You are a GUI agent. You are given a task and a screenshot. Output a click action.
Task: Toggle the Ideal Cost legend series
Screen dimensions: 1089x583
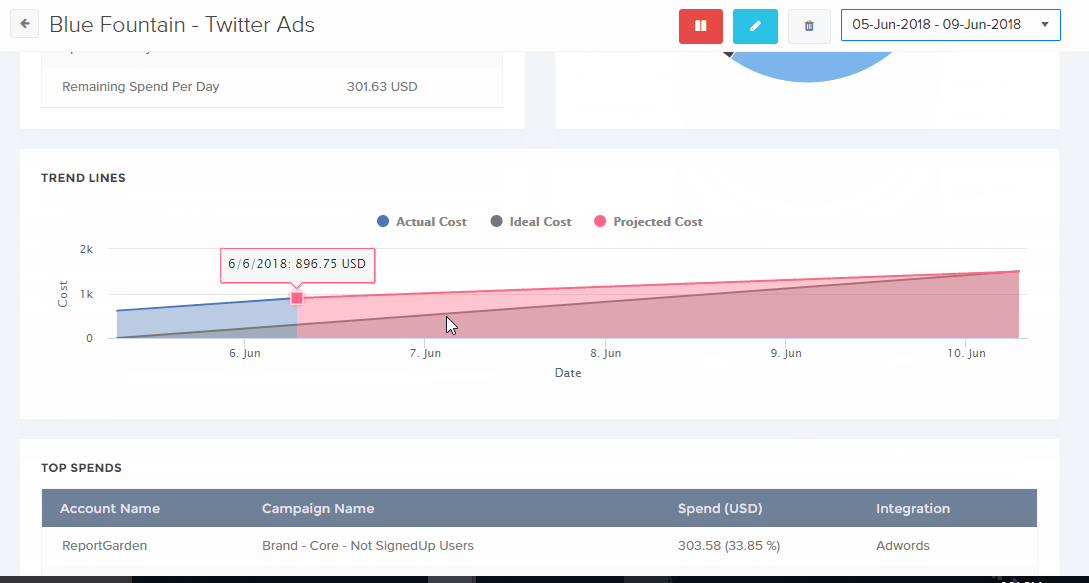coord(531,222)
